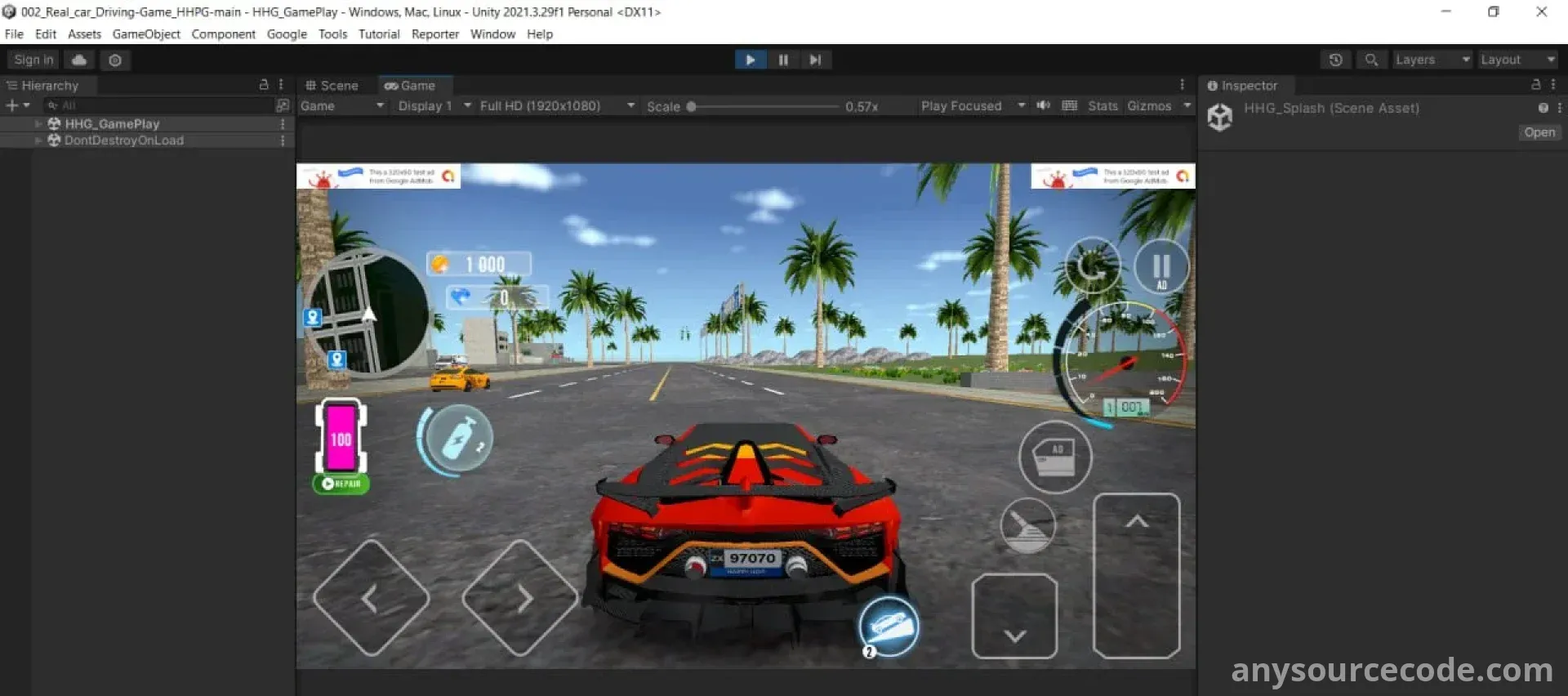Click the Step frame button
The height and width of the screenshot is (696, 1568).
pos(815,60)
